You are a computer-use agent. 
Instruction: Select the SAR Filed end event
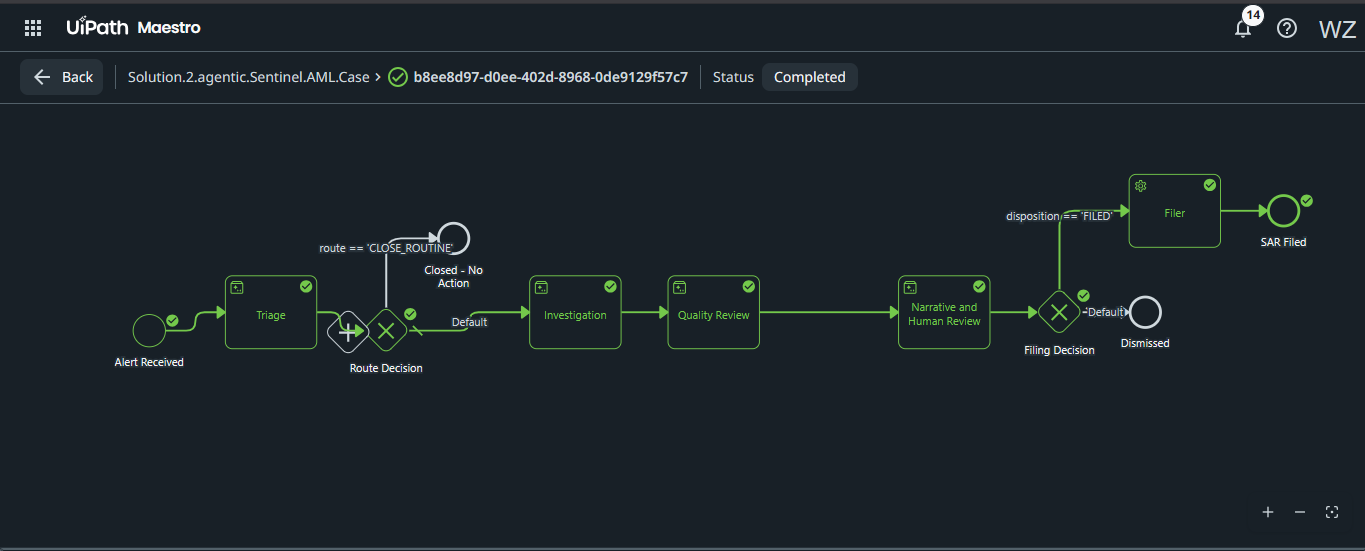pyautogui.click(x=1283, y=211)
